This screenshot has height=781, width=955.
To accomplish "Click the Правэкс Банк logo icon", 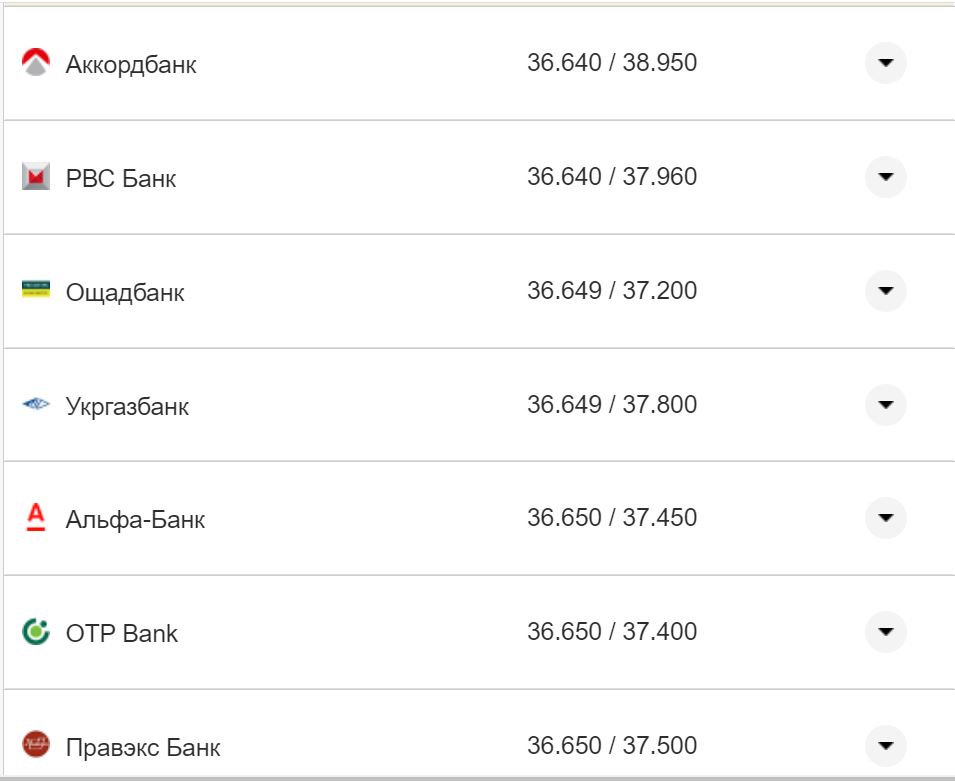I will [36, 745].
